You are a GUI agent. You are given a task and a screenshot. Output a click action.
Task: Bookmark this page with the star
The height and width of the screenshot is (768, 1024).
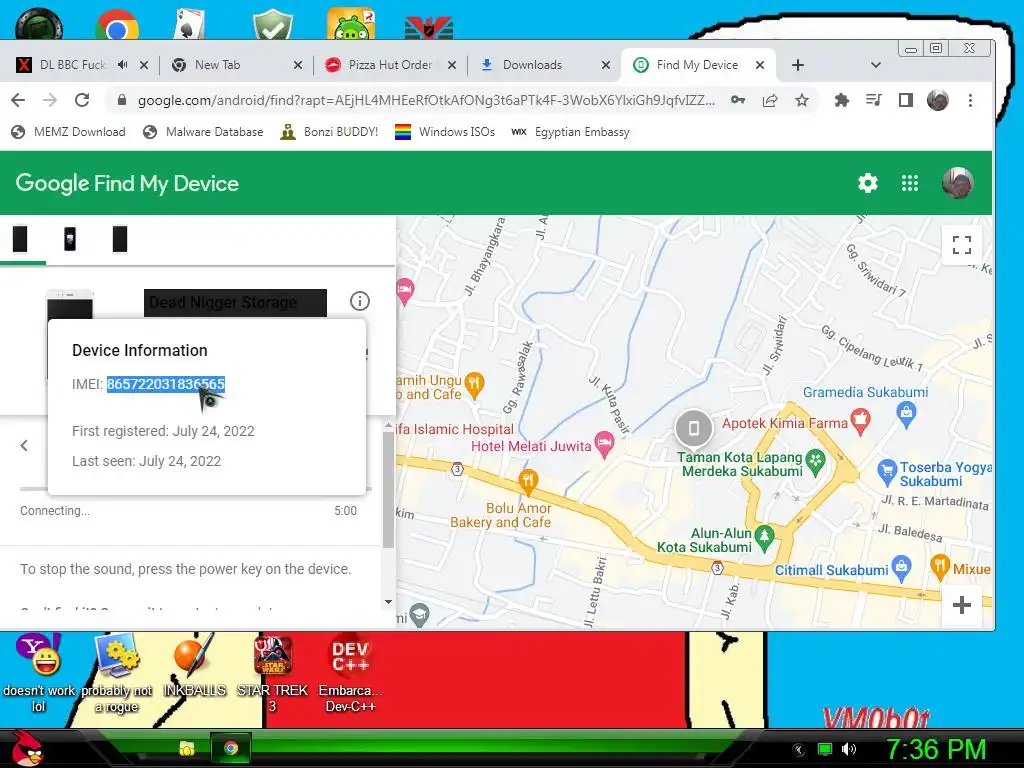pyautogui.click(x=802, y=100)
